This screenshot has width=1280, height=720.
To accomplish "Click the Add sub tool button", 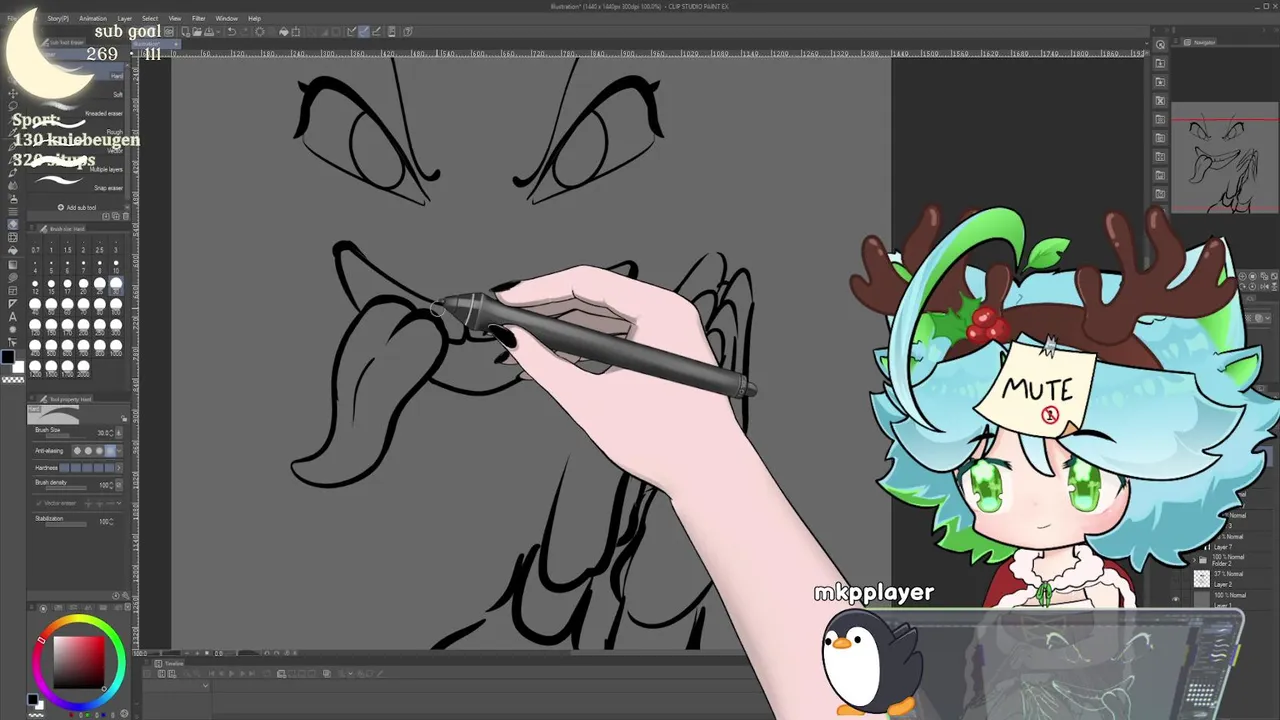I will [x=77, y=207].
